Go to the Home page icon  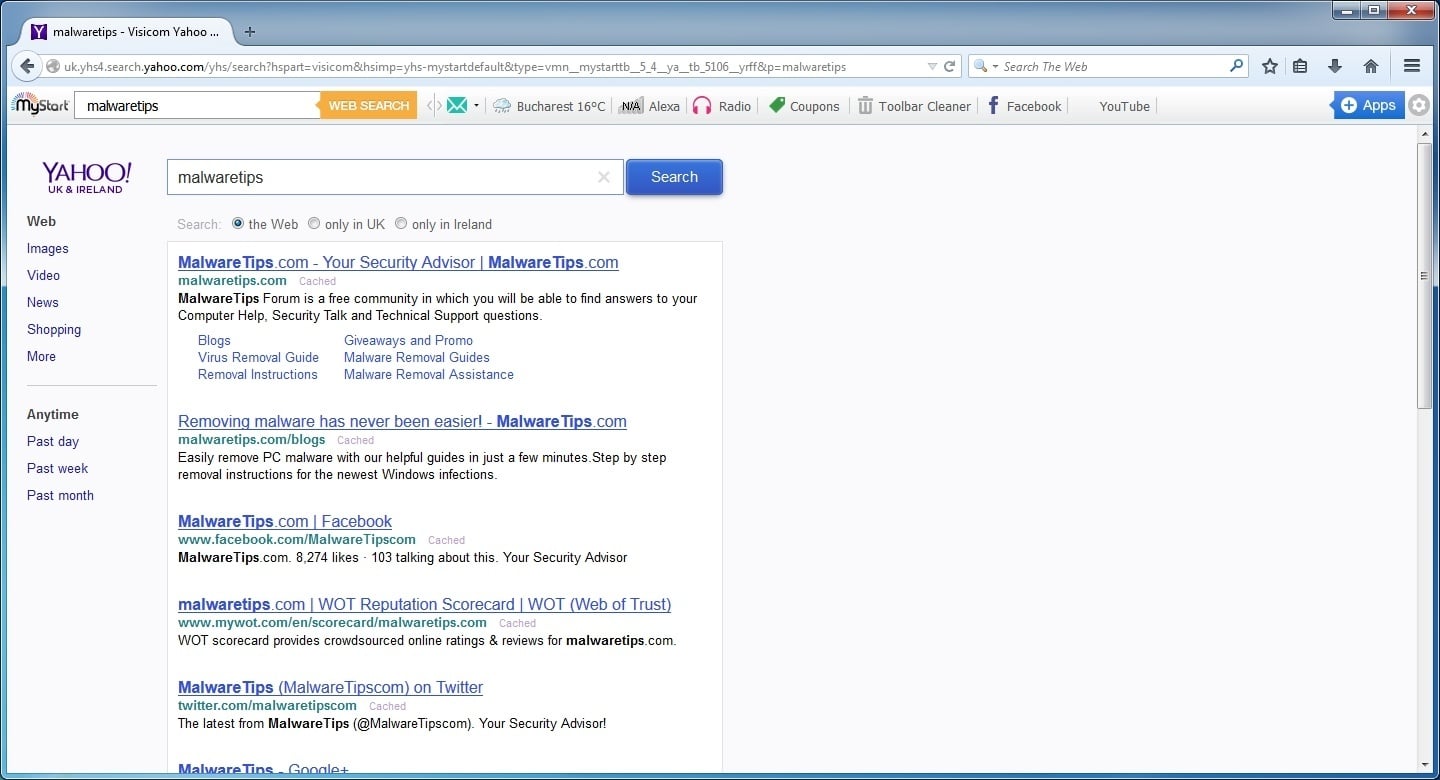click(1371, 67)
